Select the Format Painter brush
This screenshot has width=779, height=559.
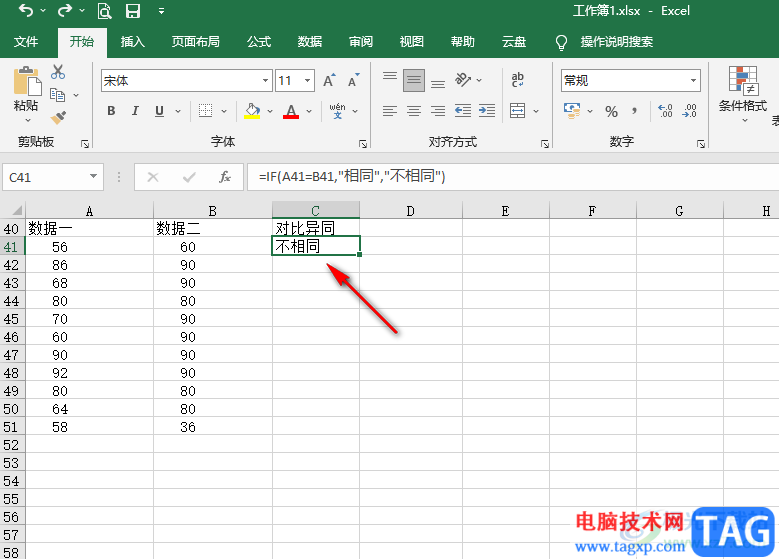[x=58, y=117]
